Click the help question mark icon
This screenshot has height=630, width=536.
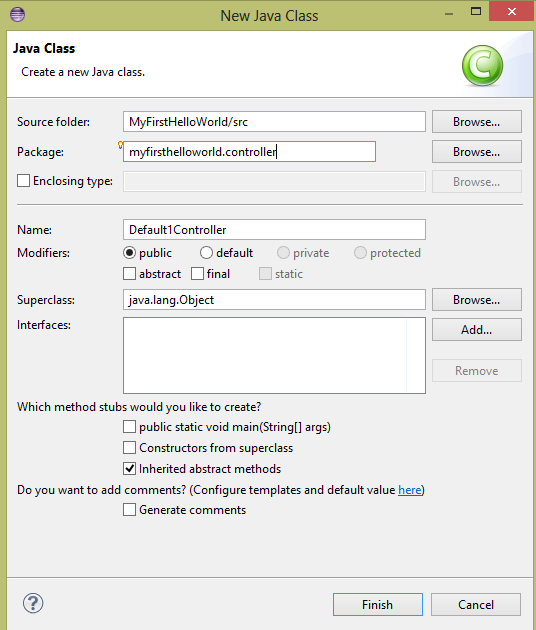point(33,603)
